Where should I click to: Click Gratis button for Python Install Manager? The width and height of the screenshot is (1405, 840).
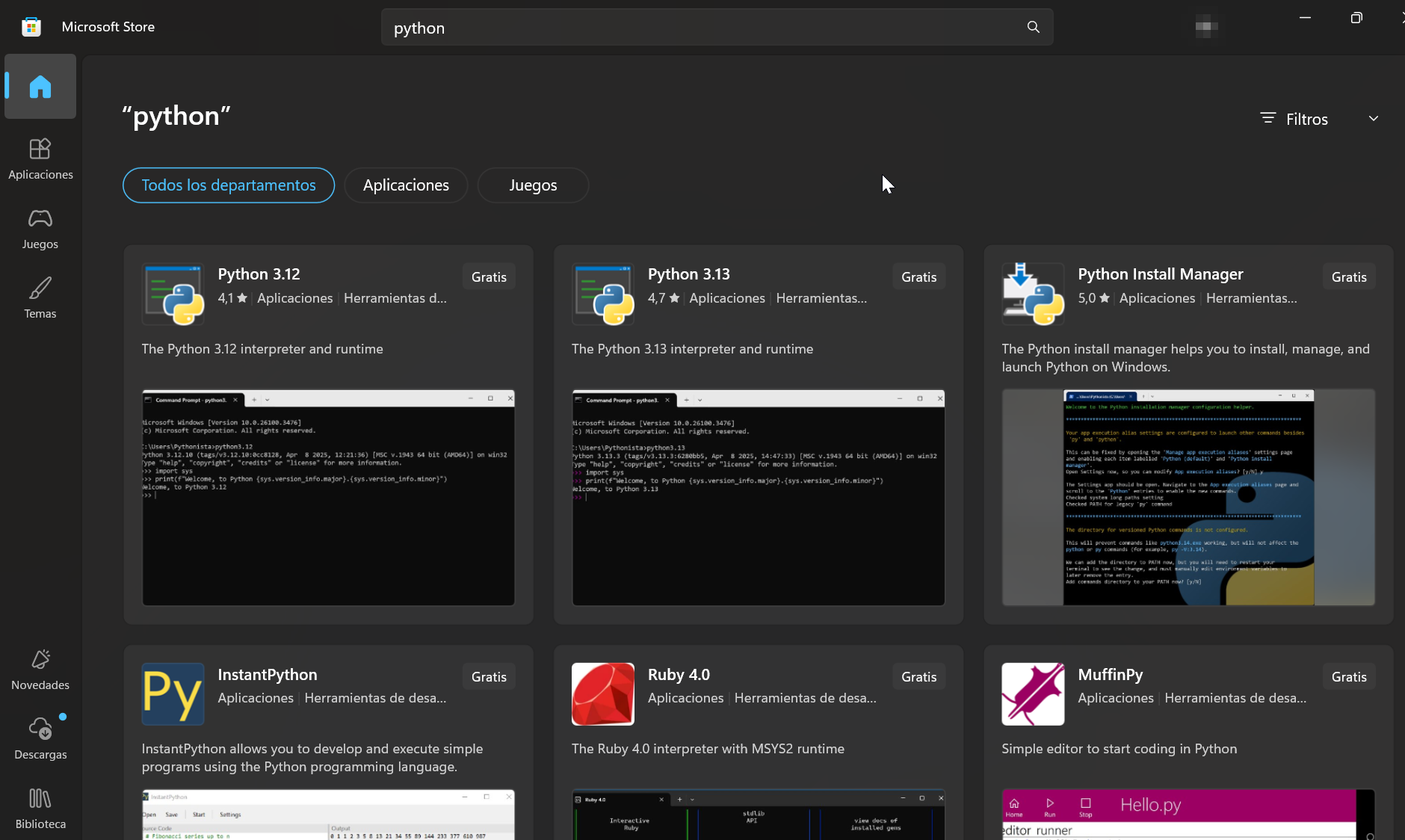coord(1349,277)
